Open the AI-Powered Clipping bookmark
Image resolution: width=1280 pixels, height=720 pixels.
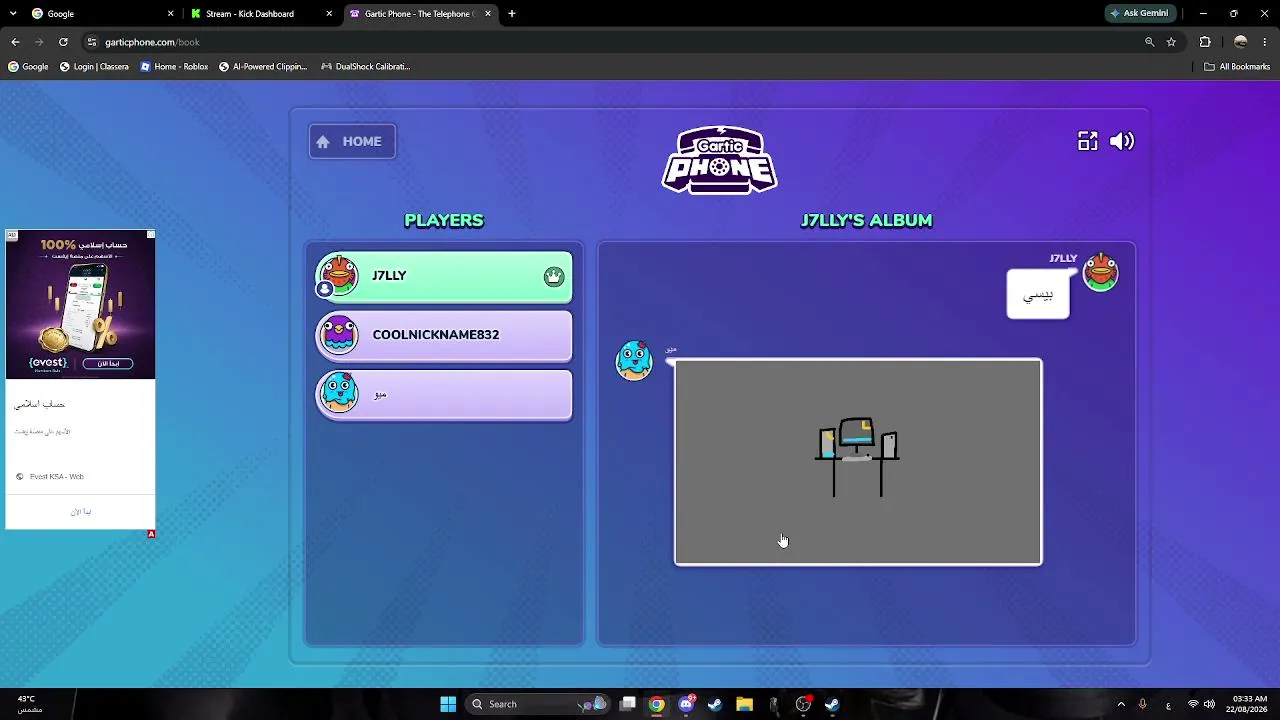(263, 67)
